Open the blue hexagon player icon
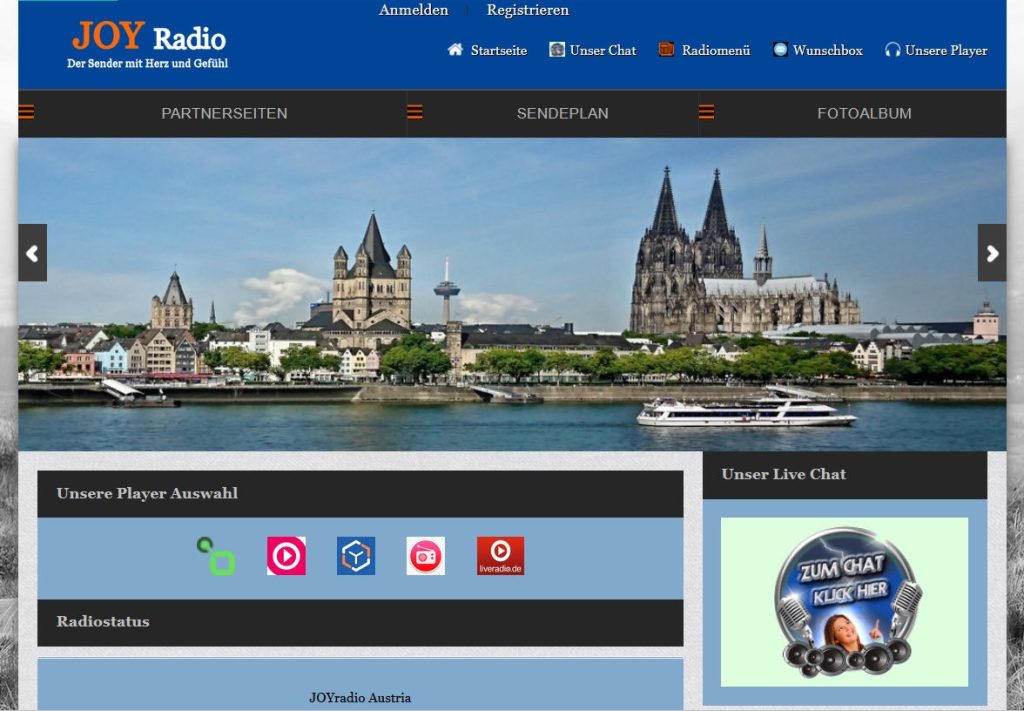 pos(356,556)
